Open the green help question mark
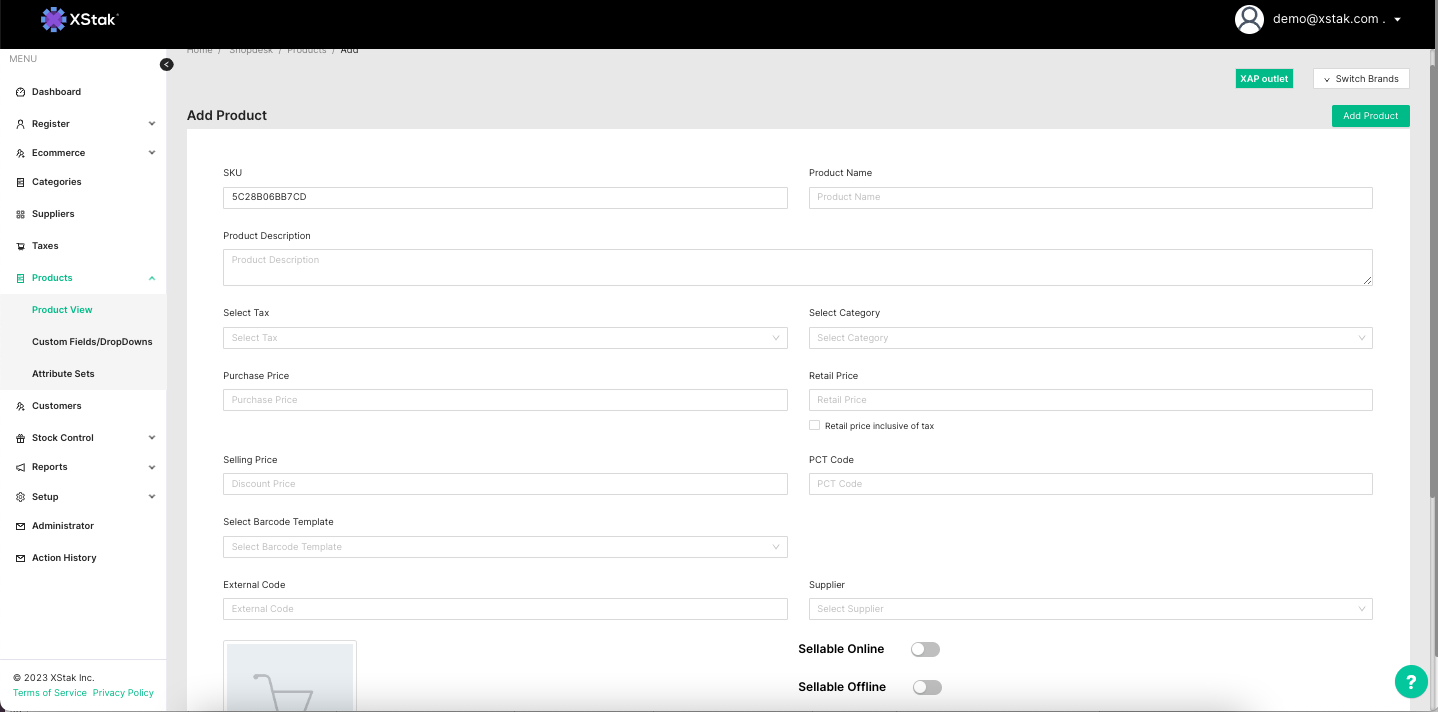This screenshot has width=1438, height=712. 1410,682
